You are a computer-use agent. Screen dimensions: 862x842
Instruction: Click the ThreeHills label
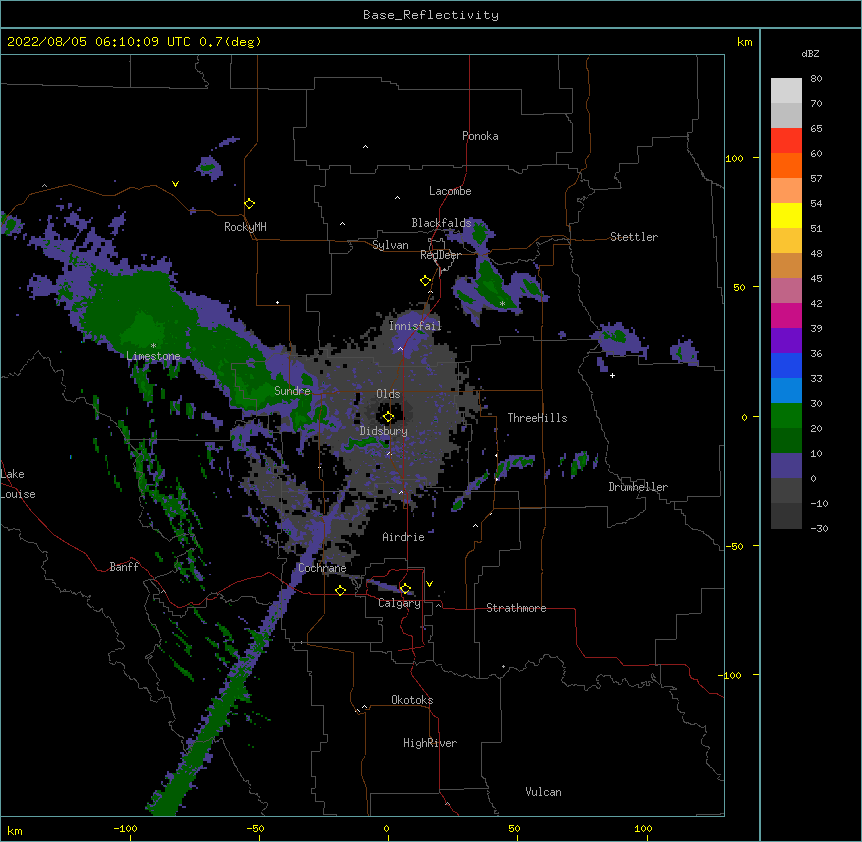pos(537,418)
